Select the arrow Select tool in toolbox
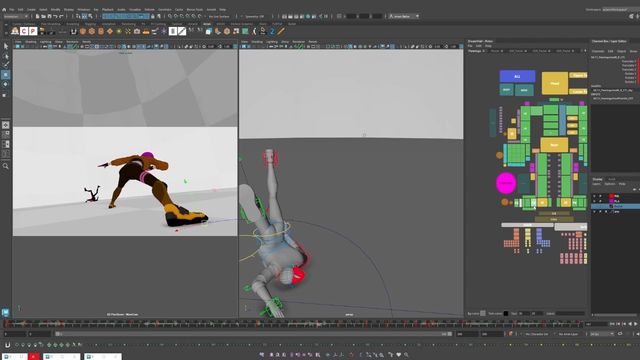The width and height of the screenshot is (640, 360). [6, 47]
